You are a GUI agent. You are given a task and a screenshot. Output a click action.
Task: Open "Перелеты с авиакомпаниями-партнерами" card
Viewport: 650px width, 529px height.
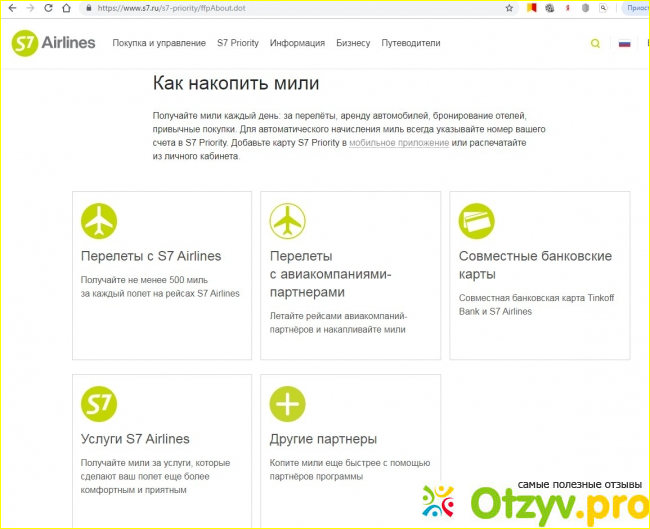click(x=330, y=274)
